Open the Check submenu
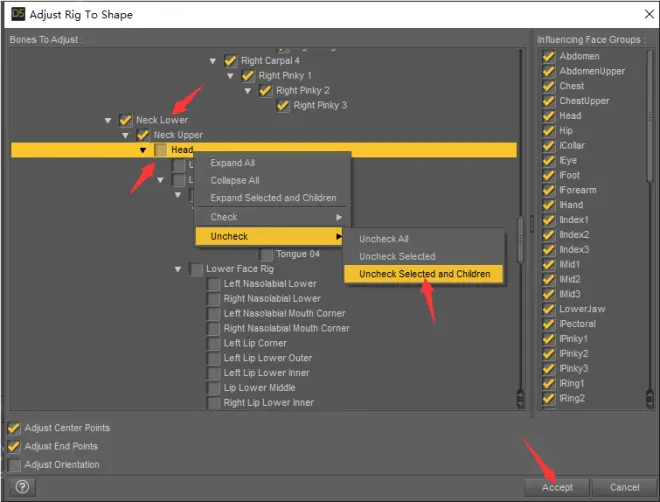The image size is (660, 502). [x=272, y=217]
